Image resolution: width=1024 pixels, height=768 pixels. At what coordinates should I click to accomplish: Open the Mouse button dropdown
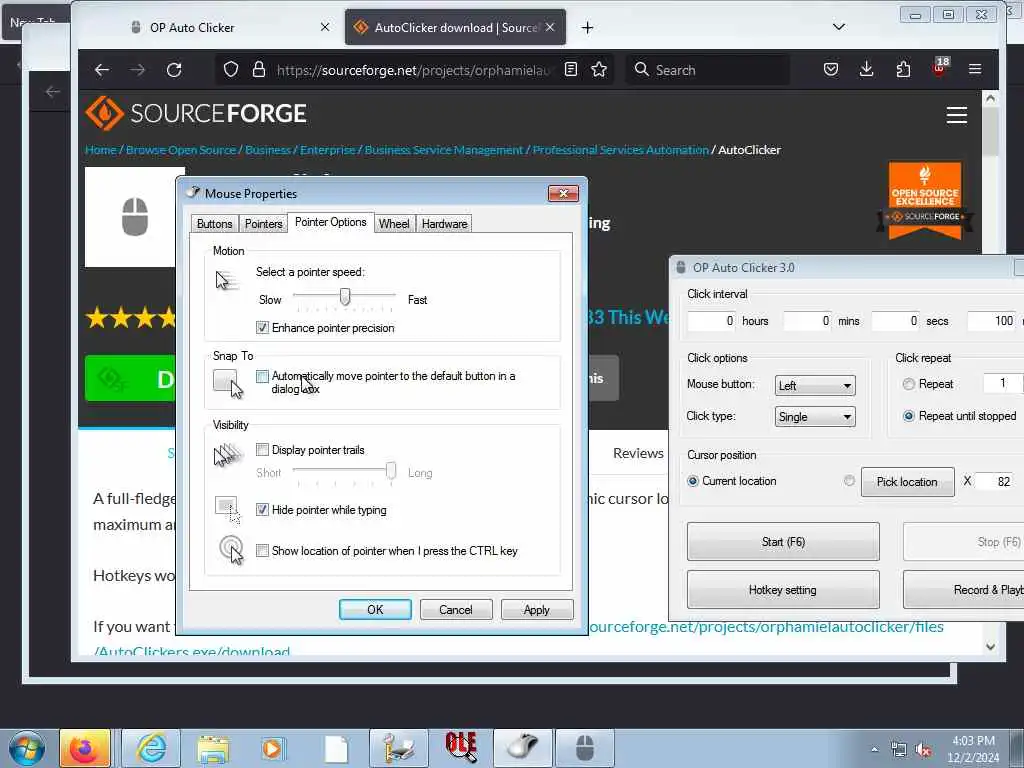click(x=815, y=385)
